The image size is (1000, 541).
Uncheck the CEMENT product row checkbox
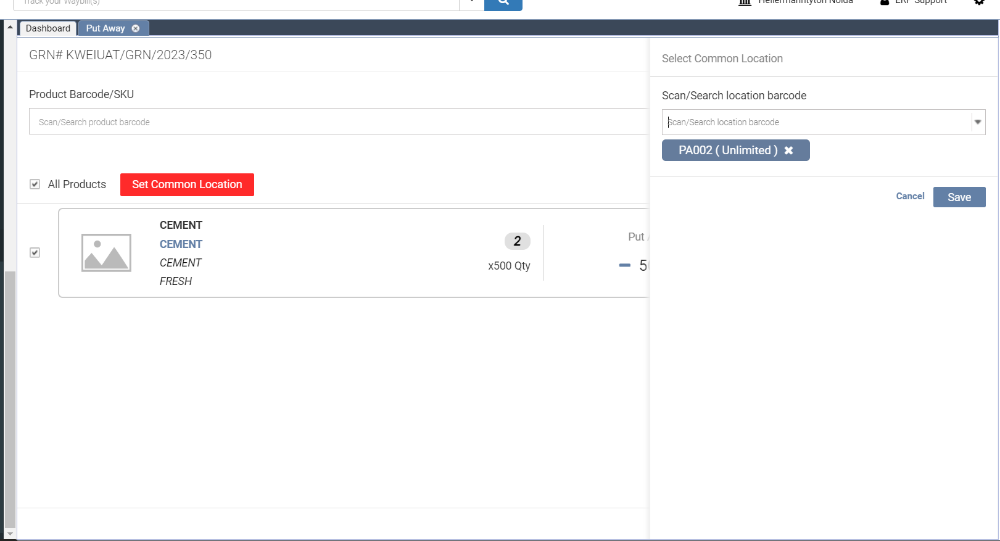(35, 253)
